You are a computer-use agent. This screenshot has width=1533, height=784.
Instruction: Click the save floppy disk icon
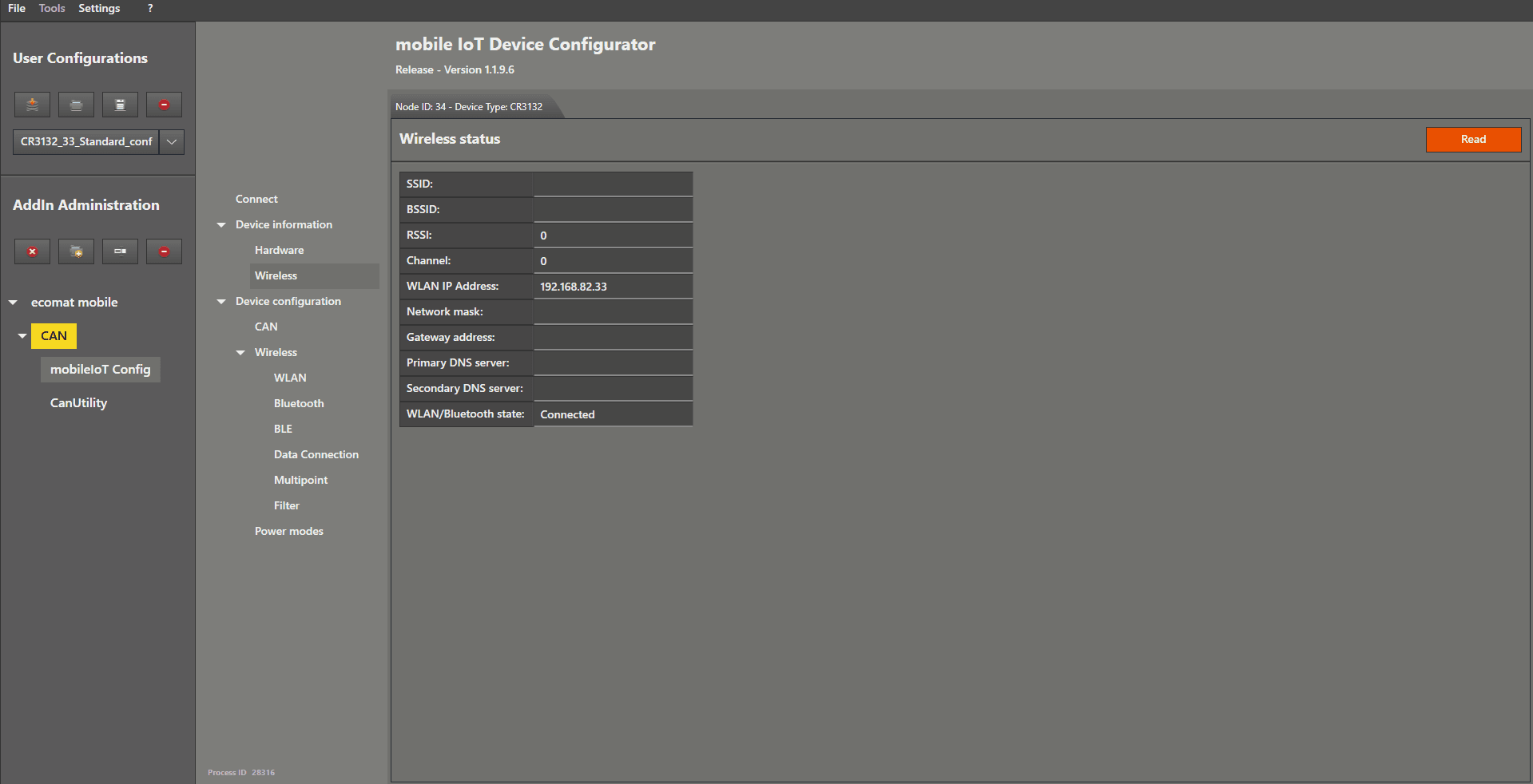tap(120, 105)
